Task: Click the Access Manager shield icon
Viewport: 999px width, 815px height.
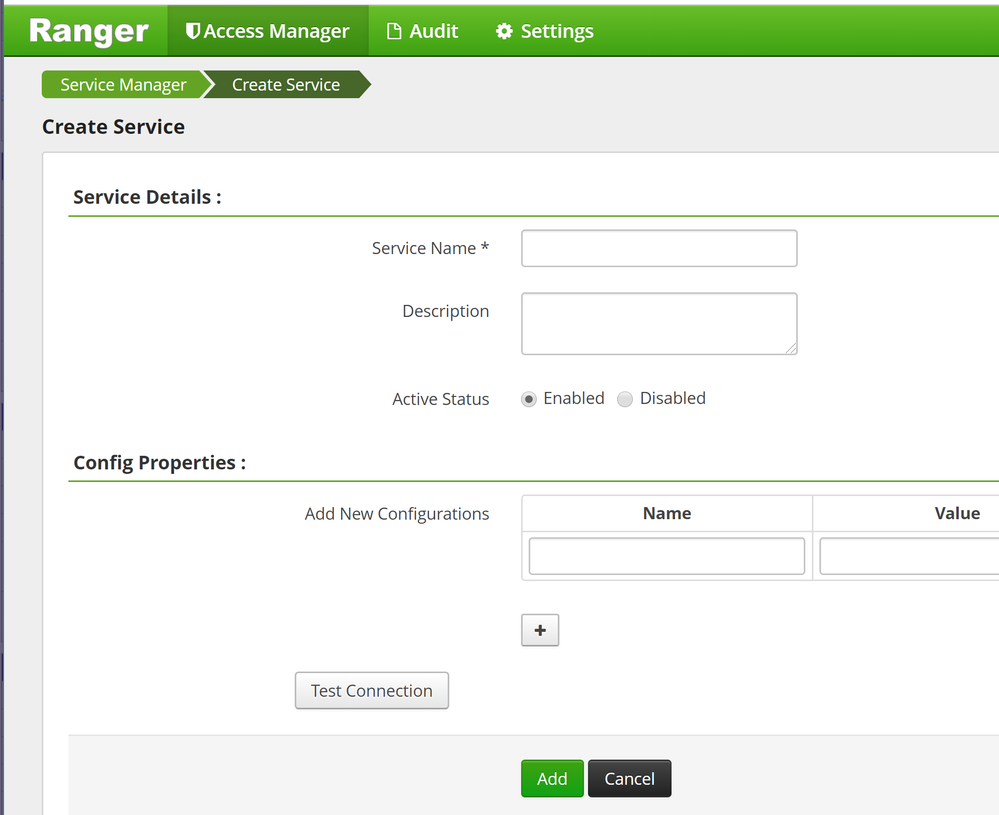Action: point(192,31)
